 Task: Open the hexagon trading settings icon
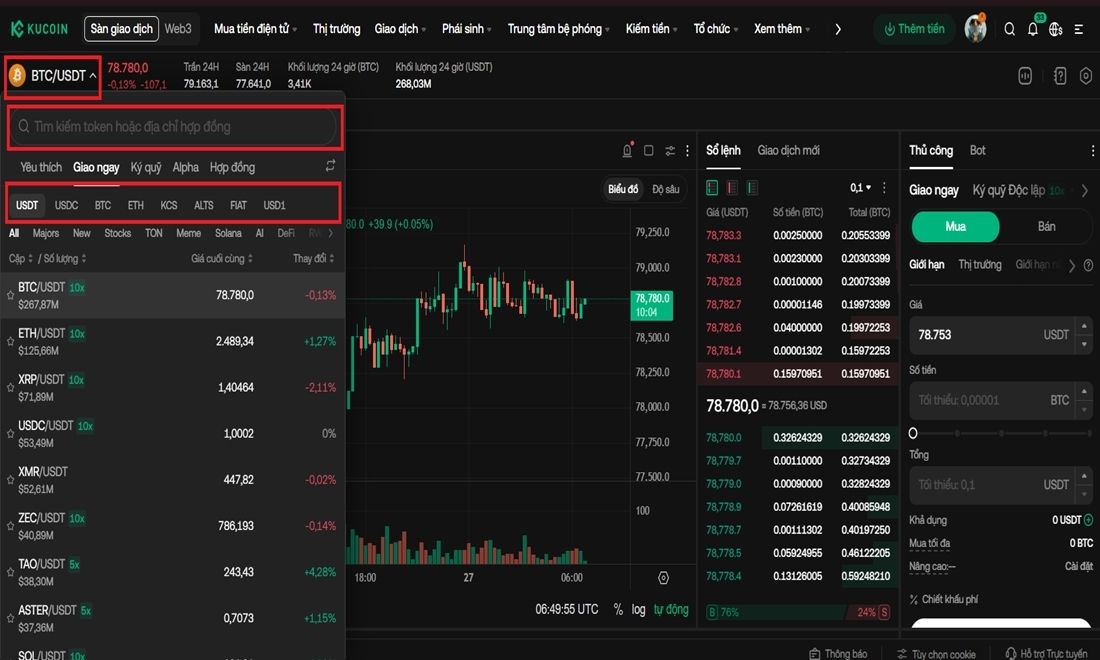point(1086,76)
